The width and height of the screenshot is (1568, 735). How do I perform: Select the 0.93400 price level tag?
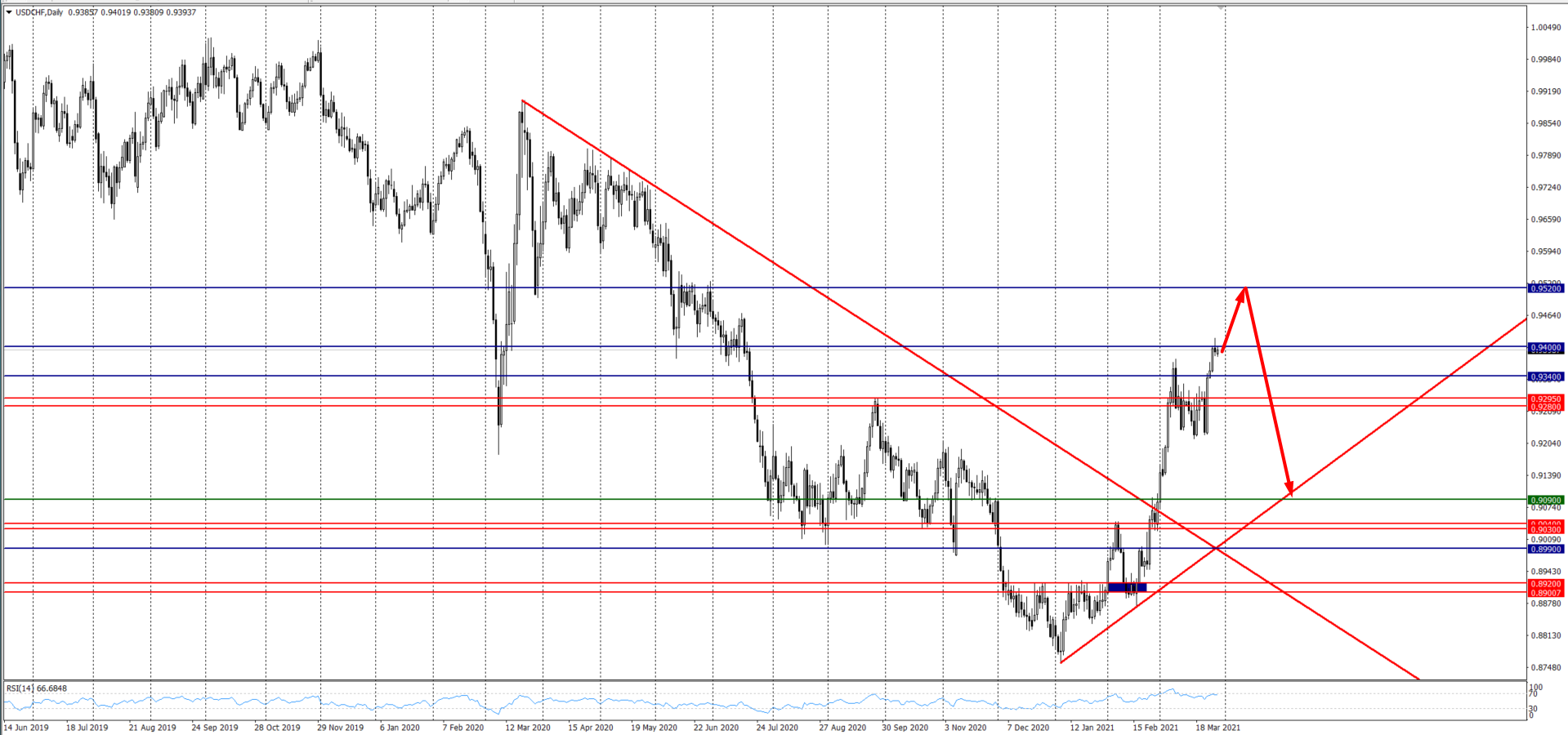click(x=1545, y=376)
